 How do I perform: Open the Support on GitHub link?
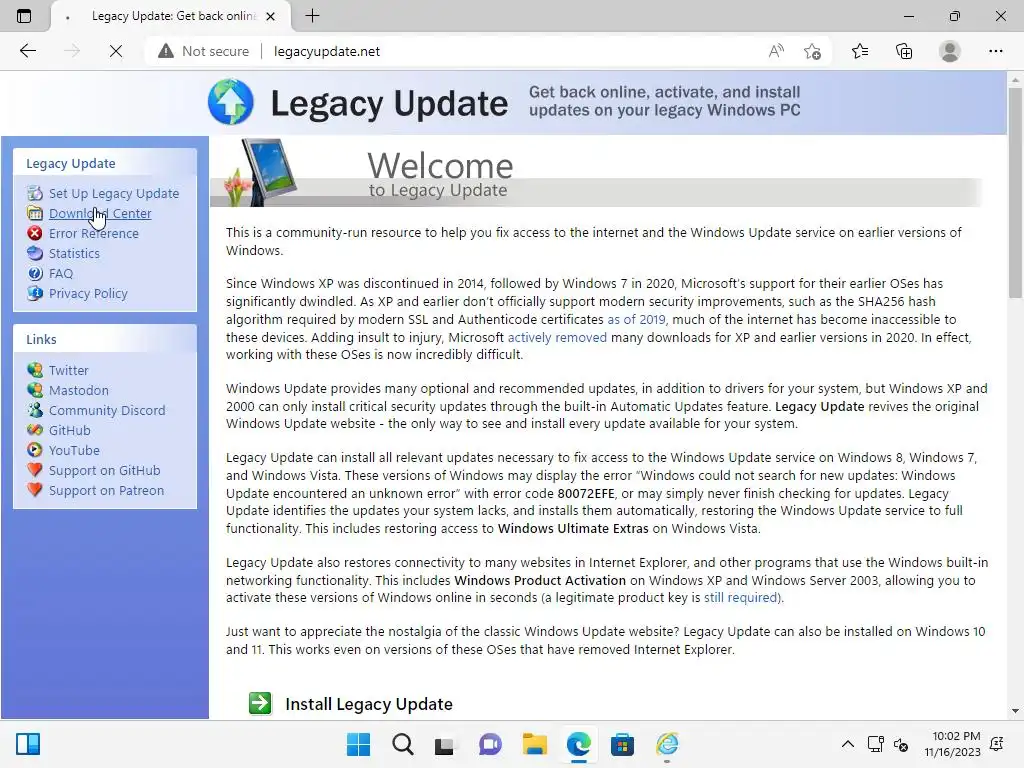coord(104,470)
